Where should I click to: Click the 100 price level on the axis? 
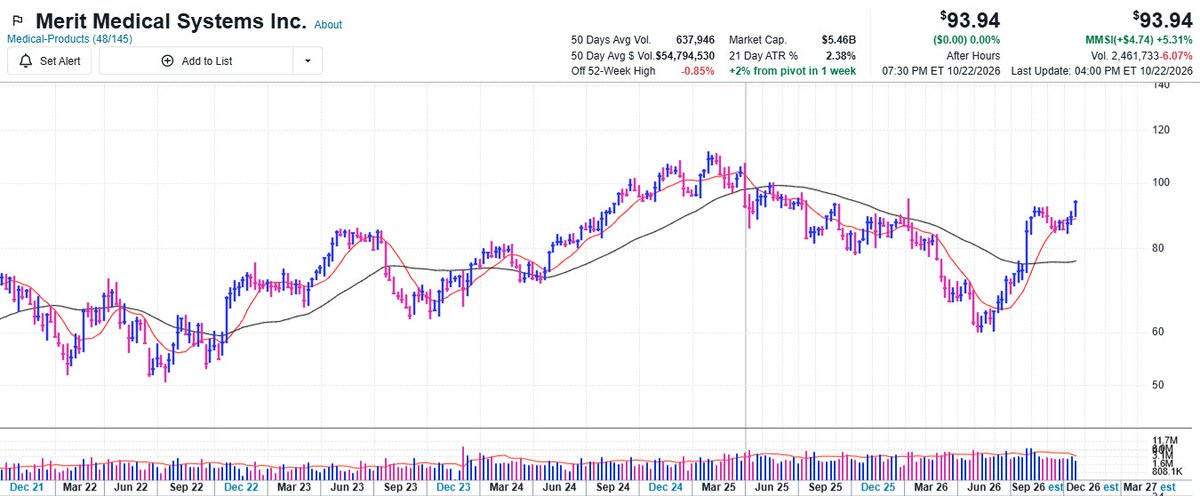(1160, 182)
